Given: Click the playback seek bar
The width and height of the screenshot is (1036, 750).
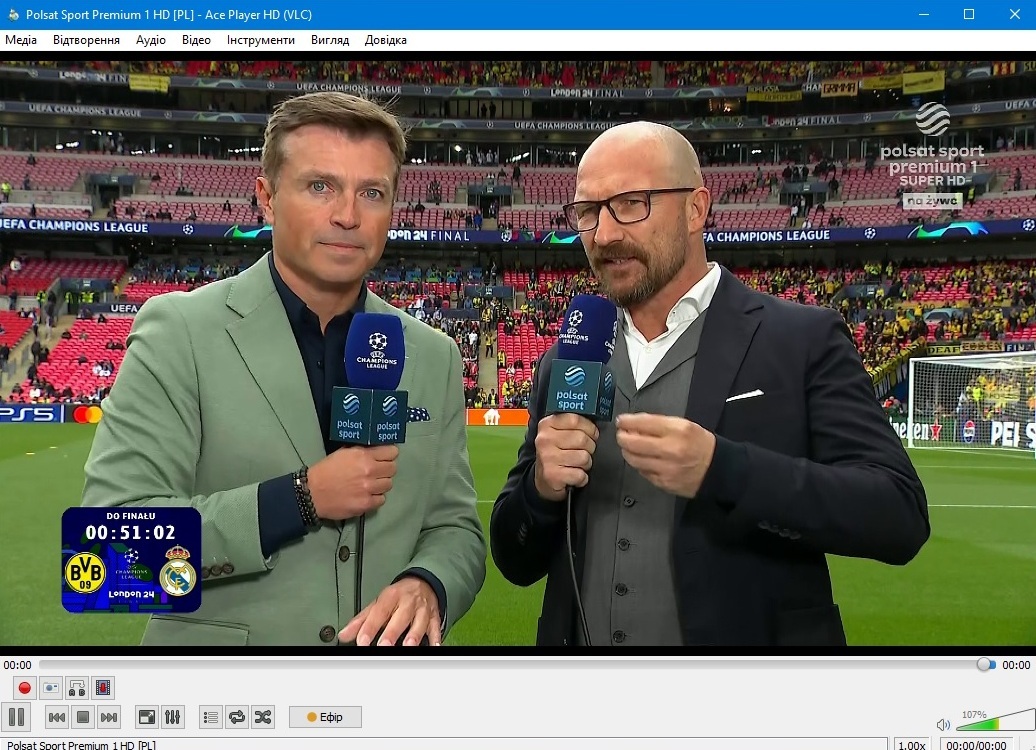Looking at the screenshot, I should coord(517,665).
